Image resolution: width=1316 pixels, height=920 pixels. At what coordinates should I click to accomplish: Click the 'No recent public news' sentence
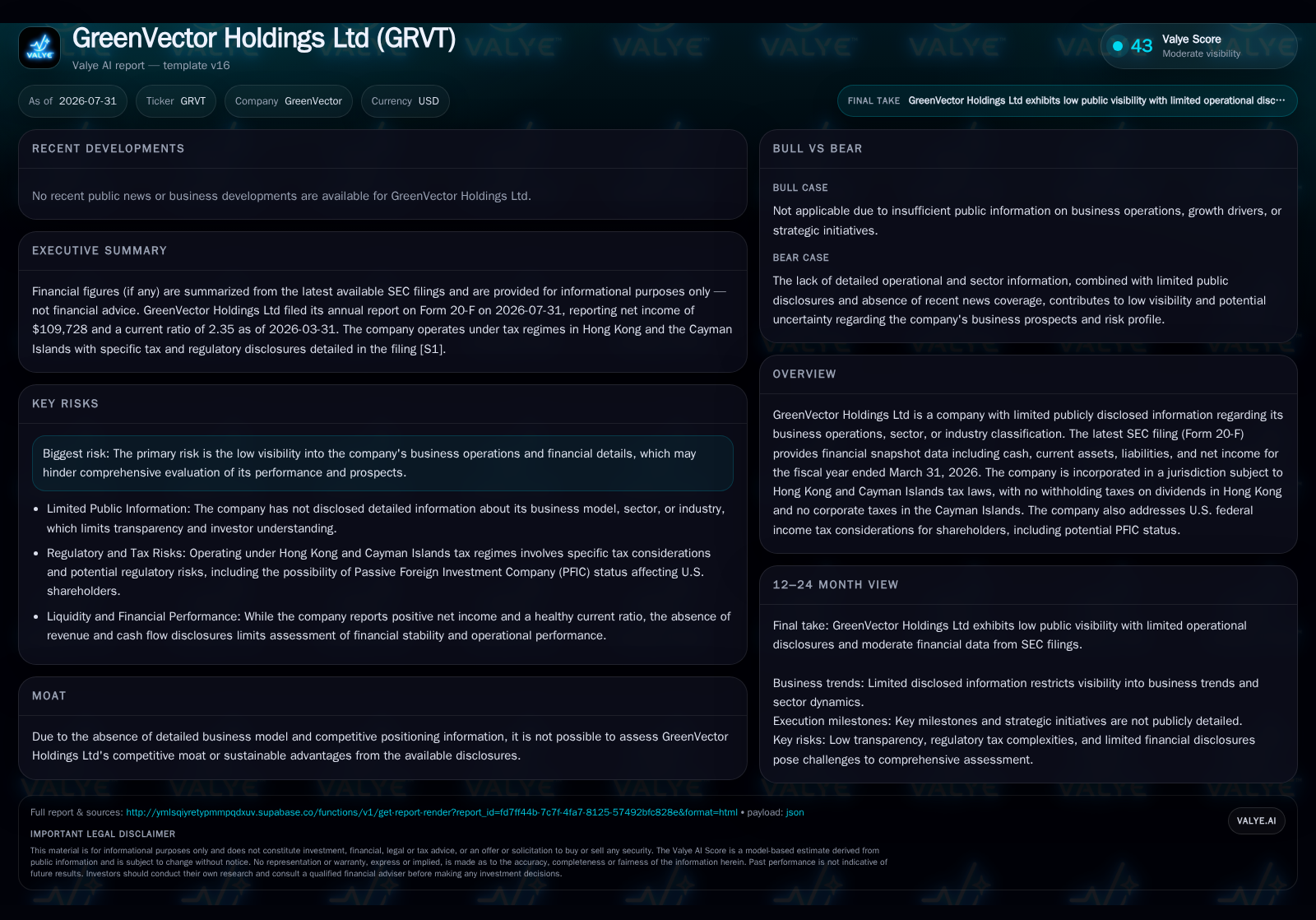281,196
